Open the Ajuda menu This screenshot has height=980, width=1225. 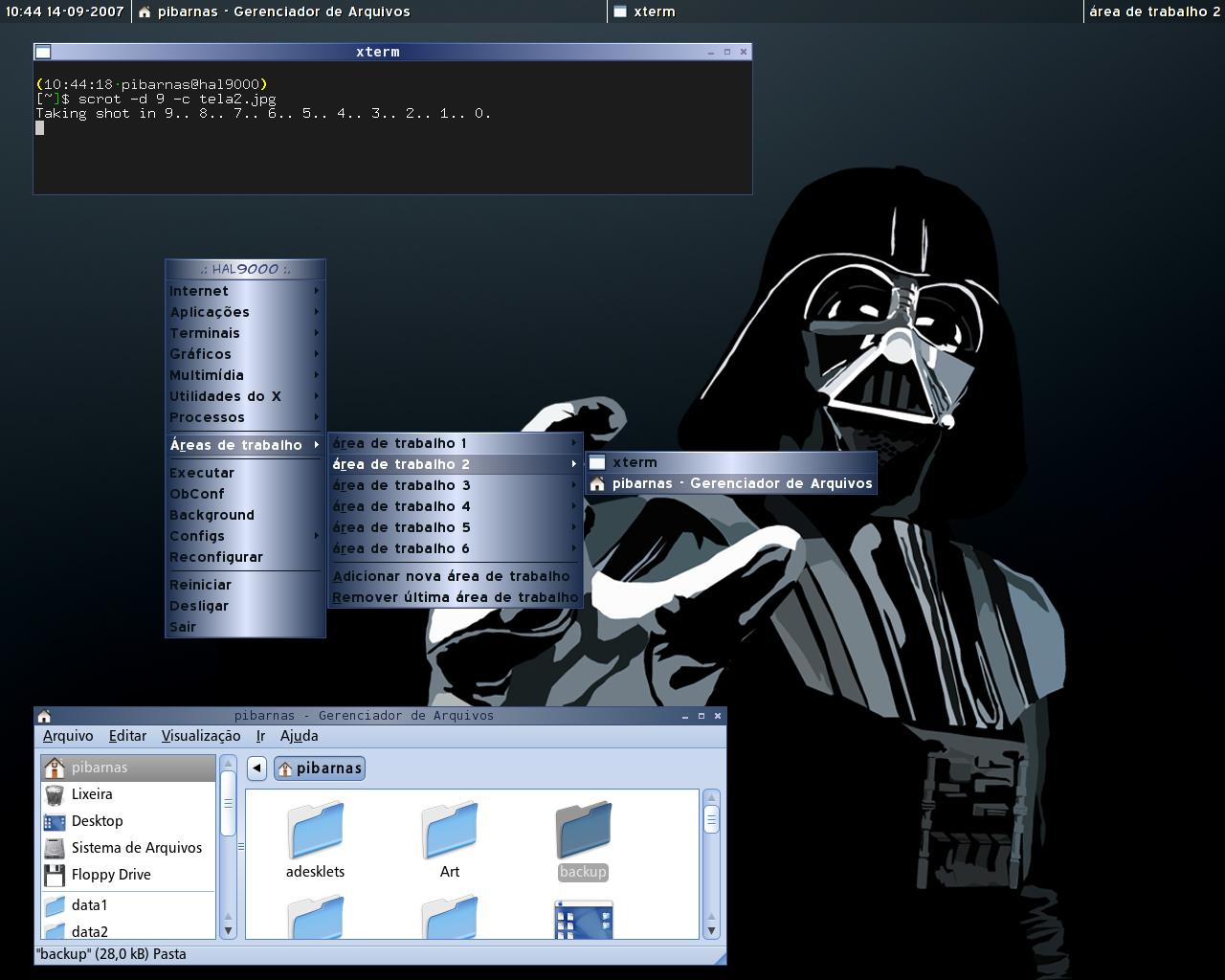pos(299,736)
